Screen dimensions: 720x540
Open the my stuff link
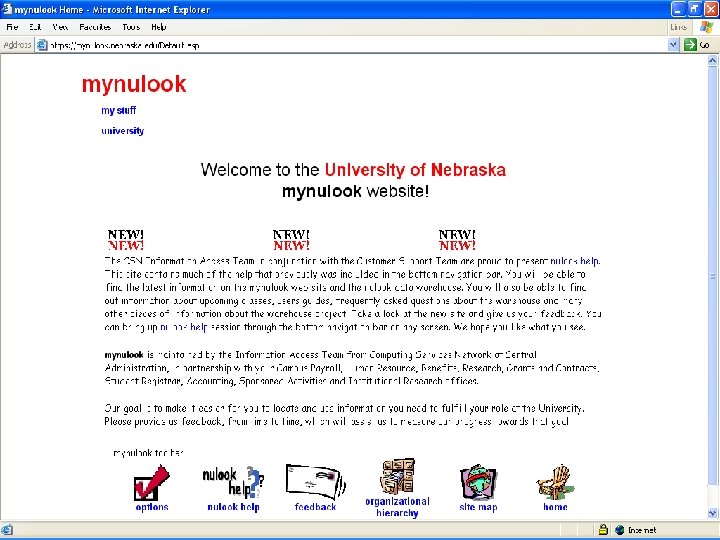pyautogui.click(x=118, y=110)
